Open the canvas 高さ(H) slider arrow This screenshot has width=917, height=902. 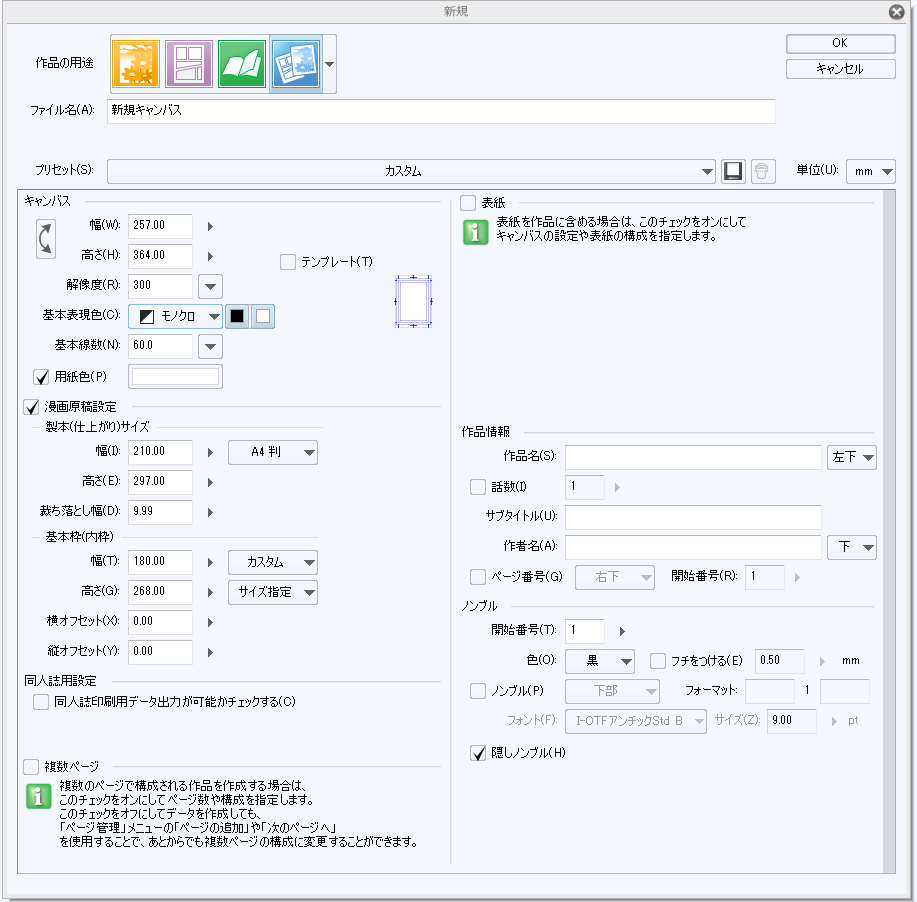point(211,256)
